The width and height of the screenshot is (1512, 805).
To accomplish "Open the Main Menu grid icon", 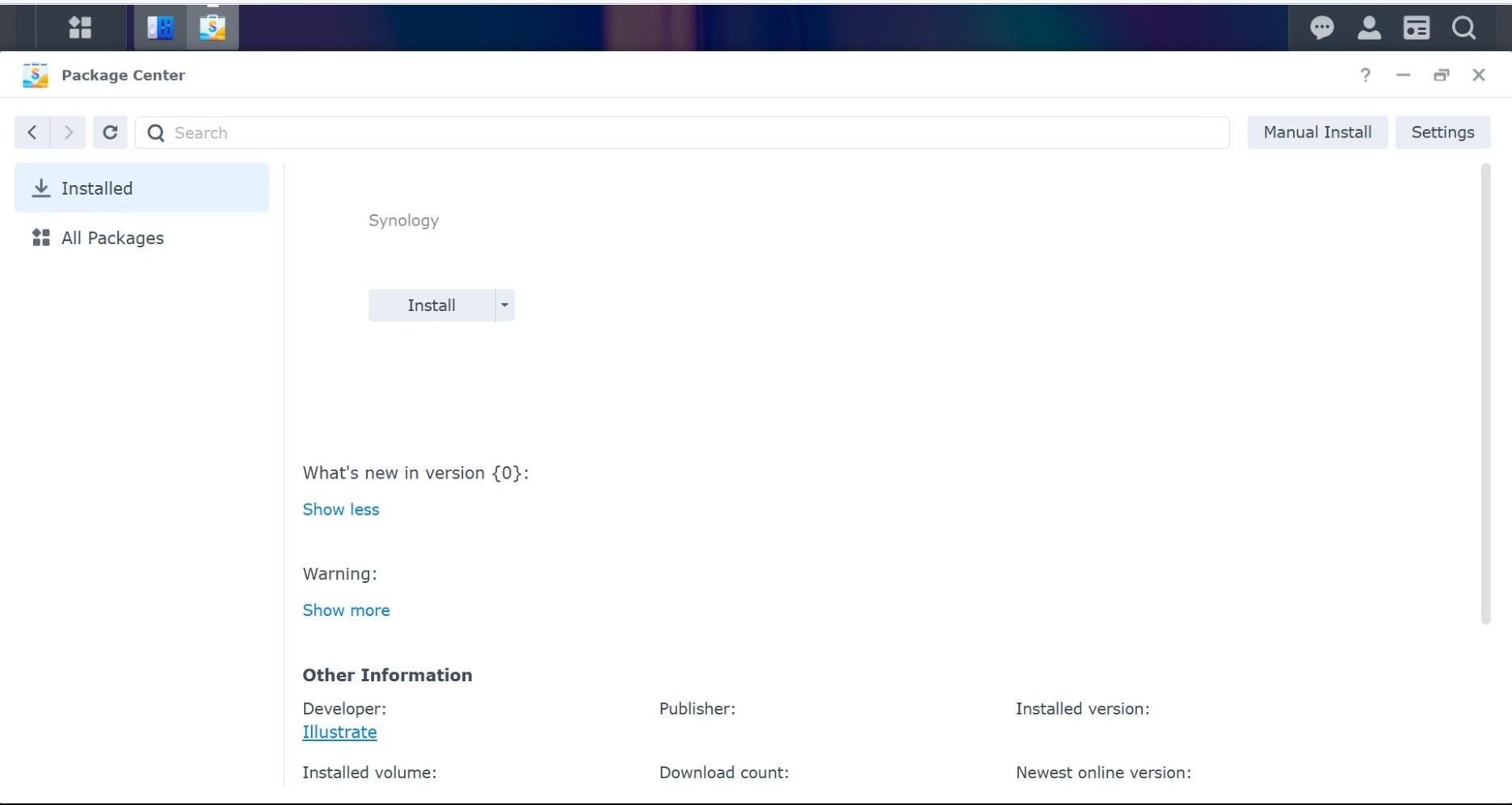I will click(x=80, y=27).
